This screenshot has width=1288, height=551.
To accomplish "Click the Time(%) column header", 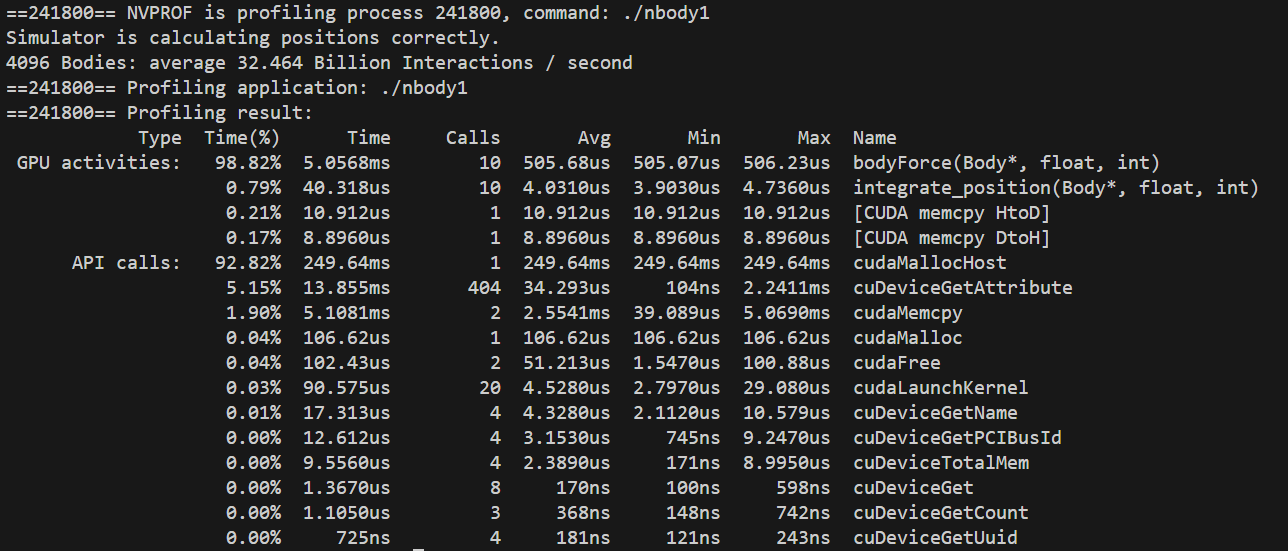I will (x=242, y=138).
